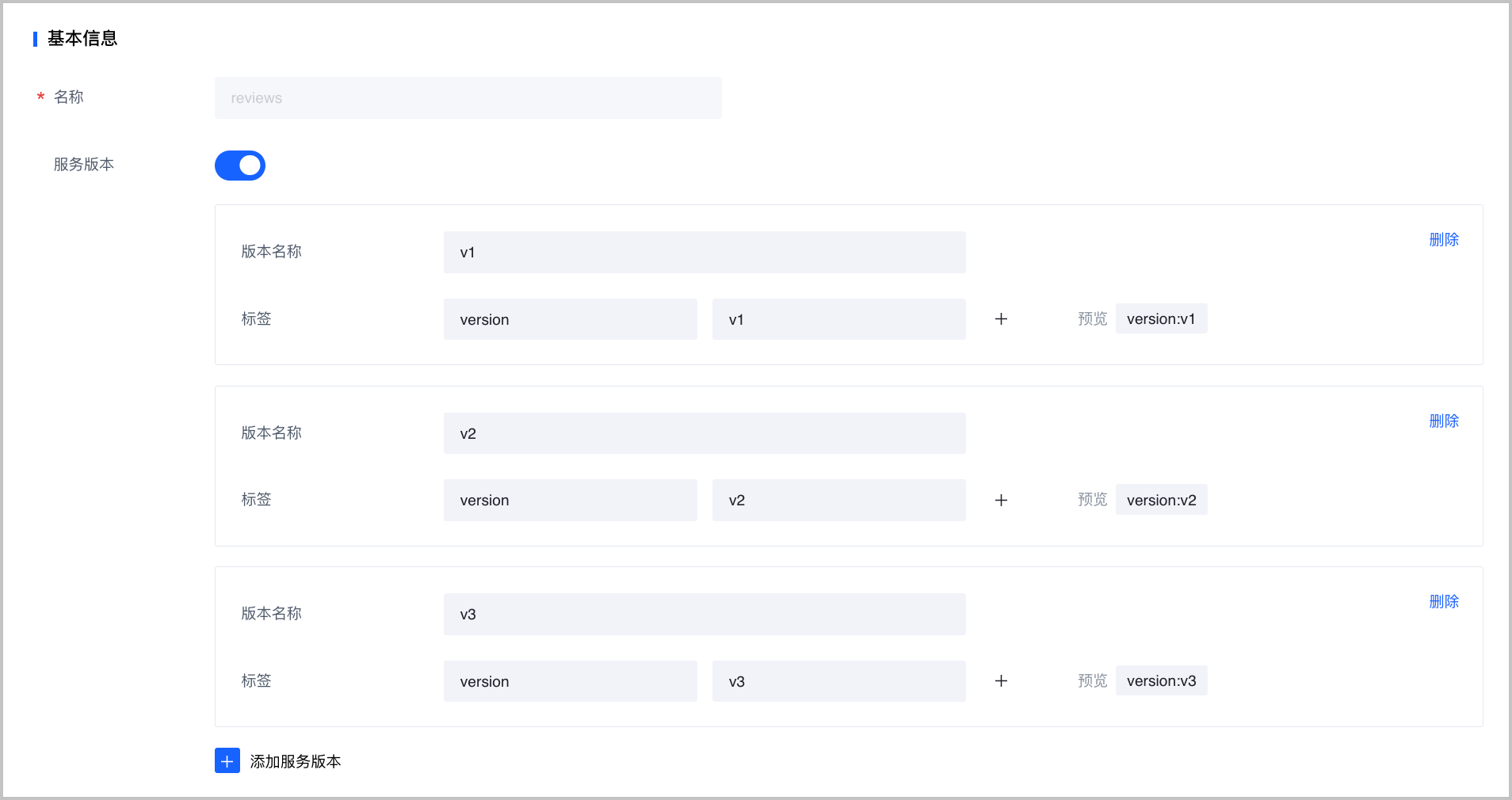Screen dimensions: 1512x800
Task: Edit the v1 版本名称 input field
Action: (704, 253)
